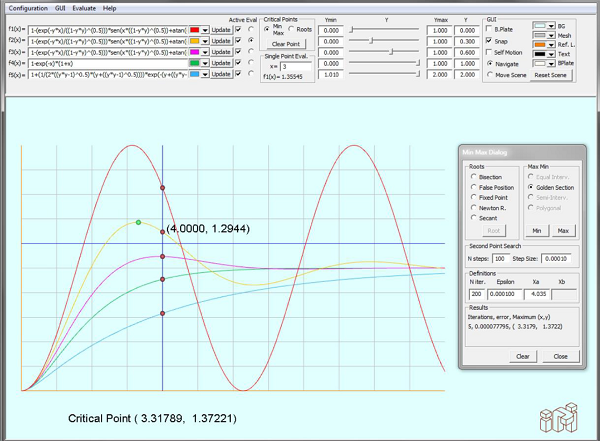Click Max button in Min Max Dialog

pyautogui.click(x=564, y=230)
